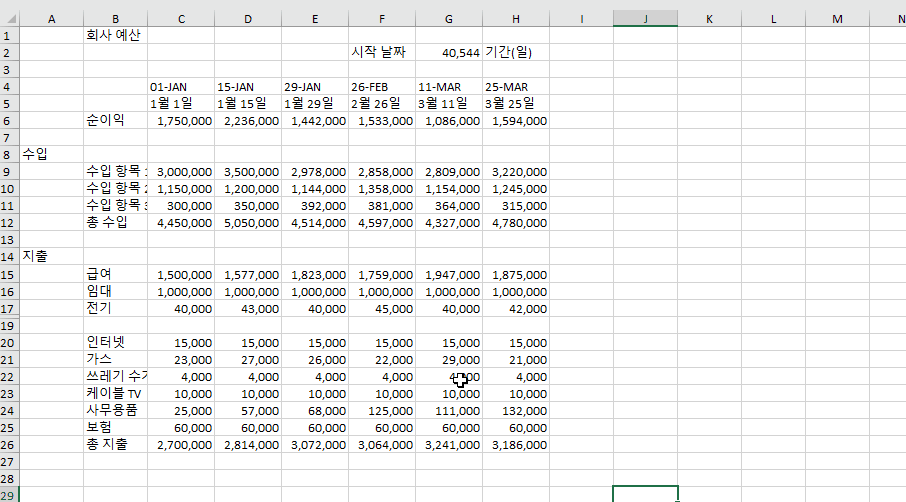The width and height of the screenshot is (906, 502).
Task: Click the '수입' section heading
Action: (x=51, y=155)
